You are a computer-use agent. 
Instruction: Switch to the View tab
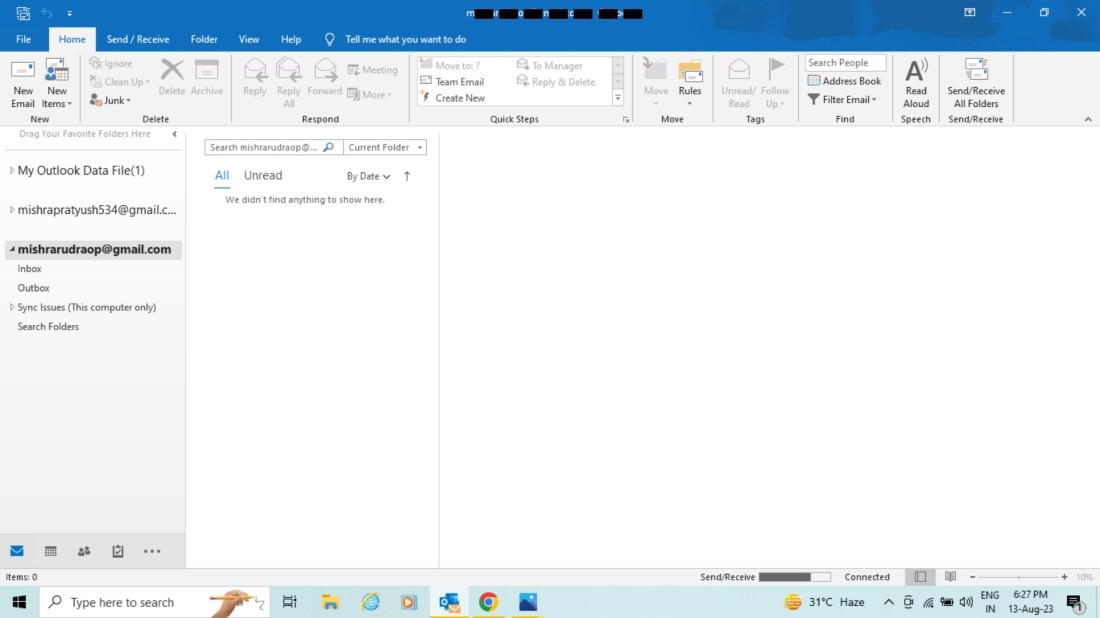[x=248, y=39]
